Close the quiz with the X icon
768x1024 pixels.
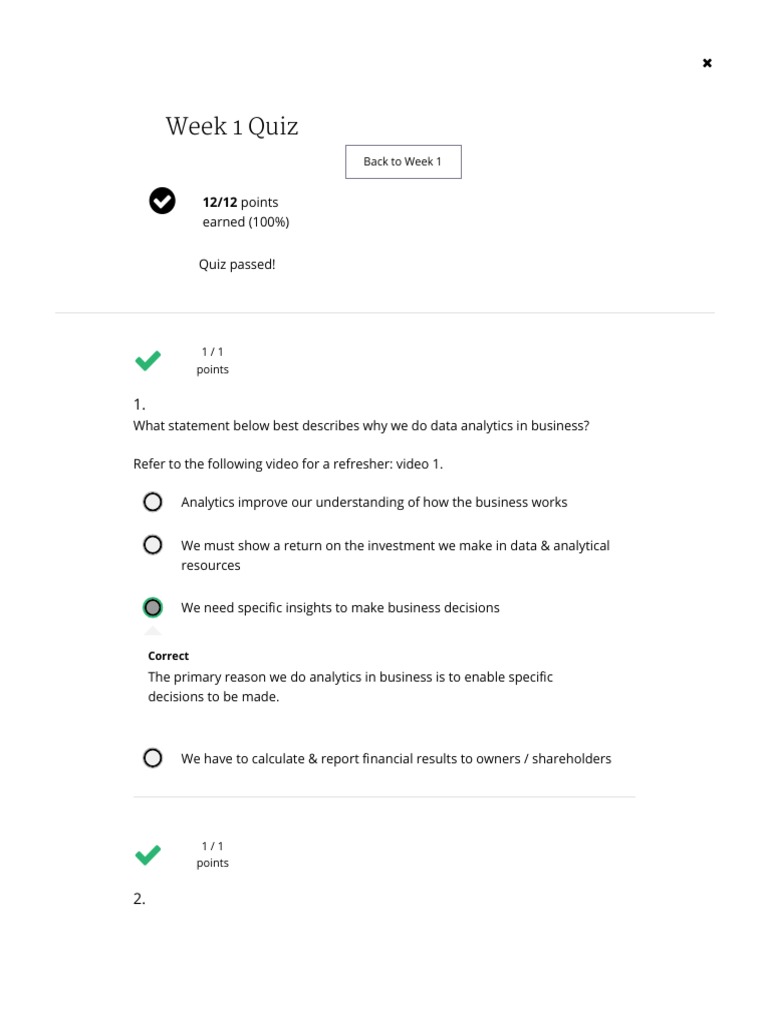(707, 63)
